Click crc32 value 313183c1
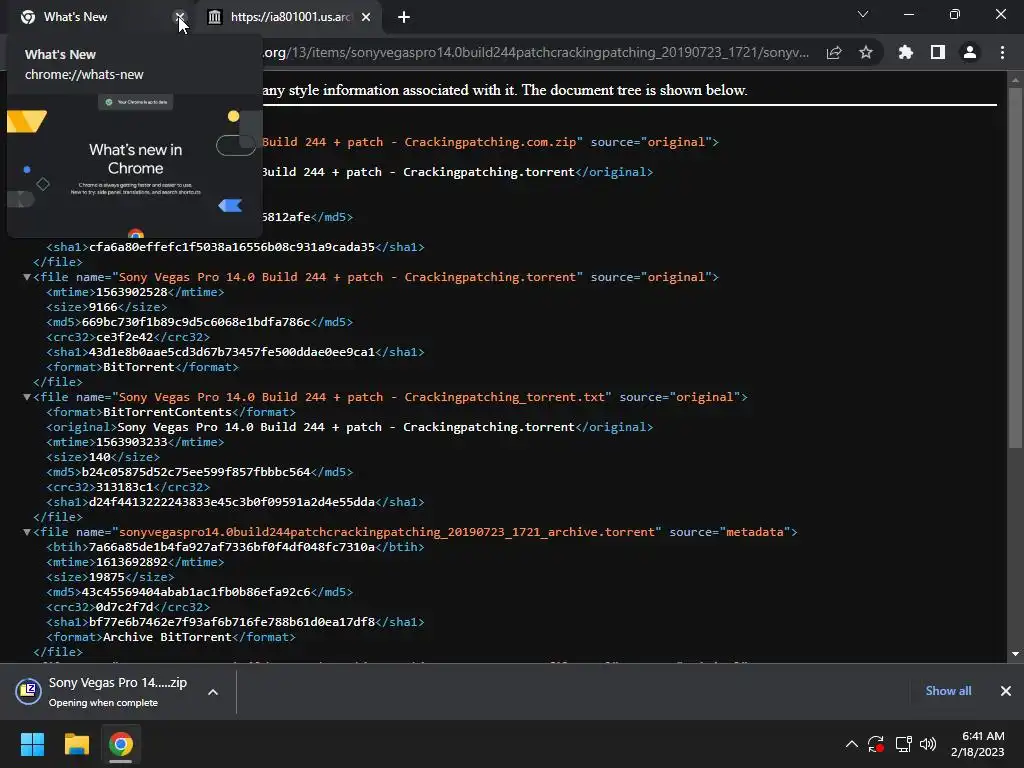This screenshot has width=1024, height=768. pos(125,487)
